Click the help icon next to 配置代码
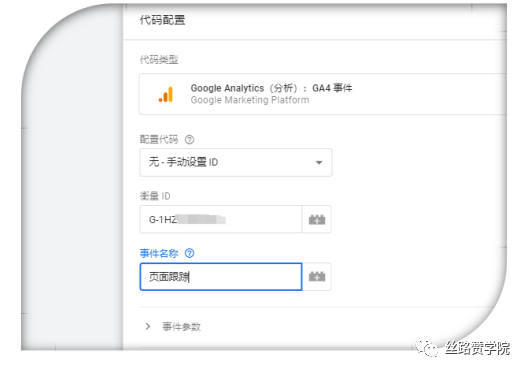The image size is (526, 372). click(x=190, y=139)
